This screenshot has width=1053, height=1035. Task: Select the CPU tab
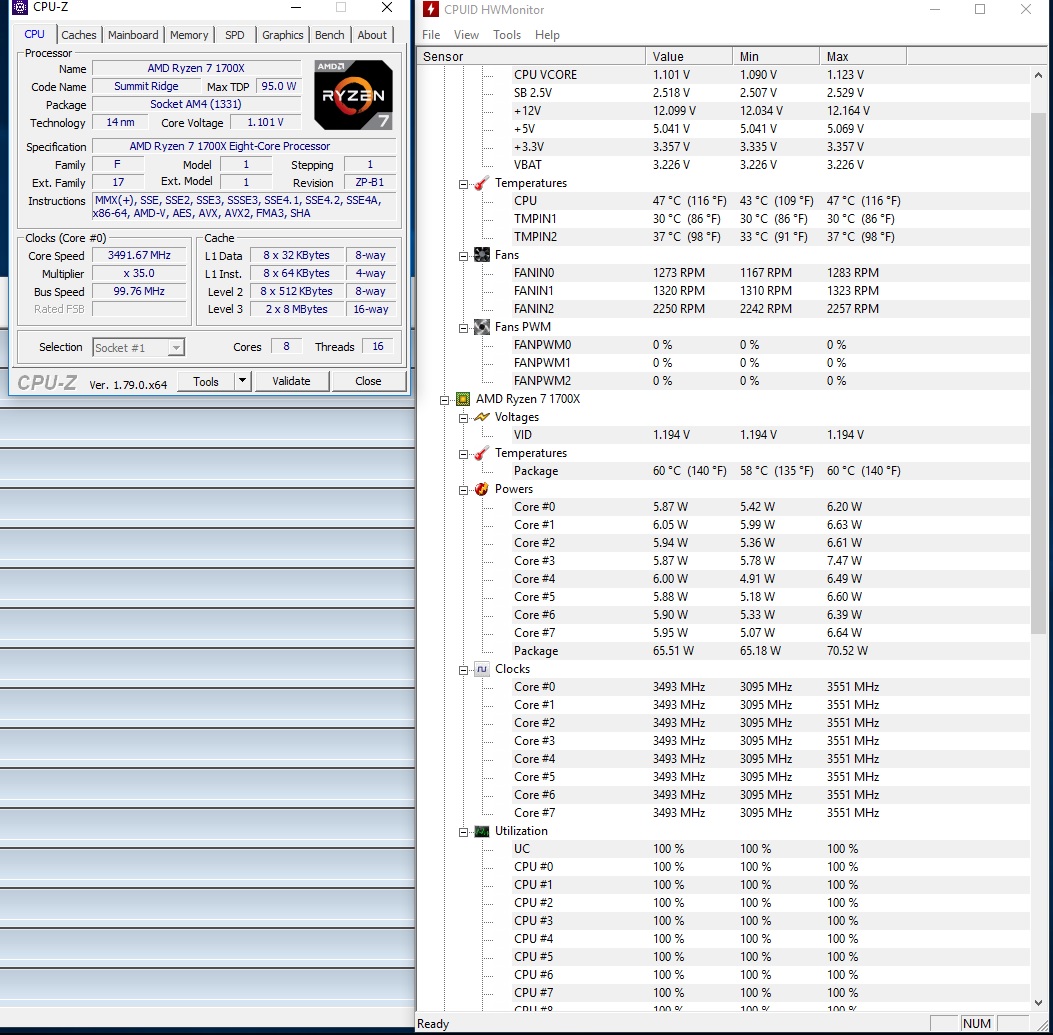34,34
